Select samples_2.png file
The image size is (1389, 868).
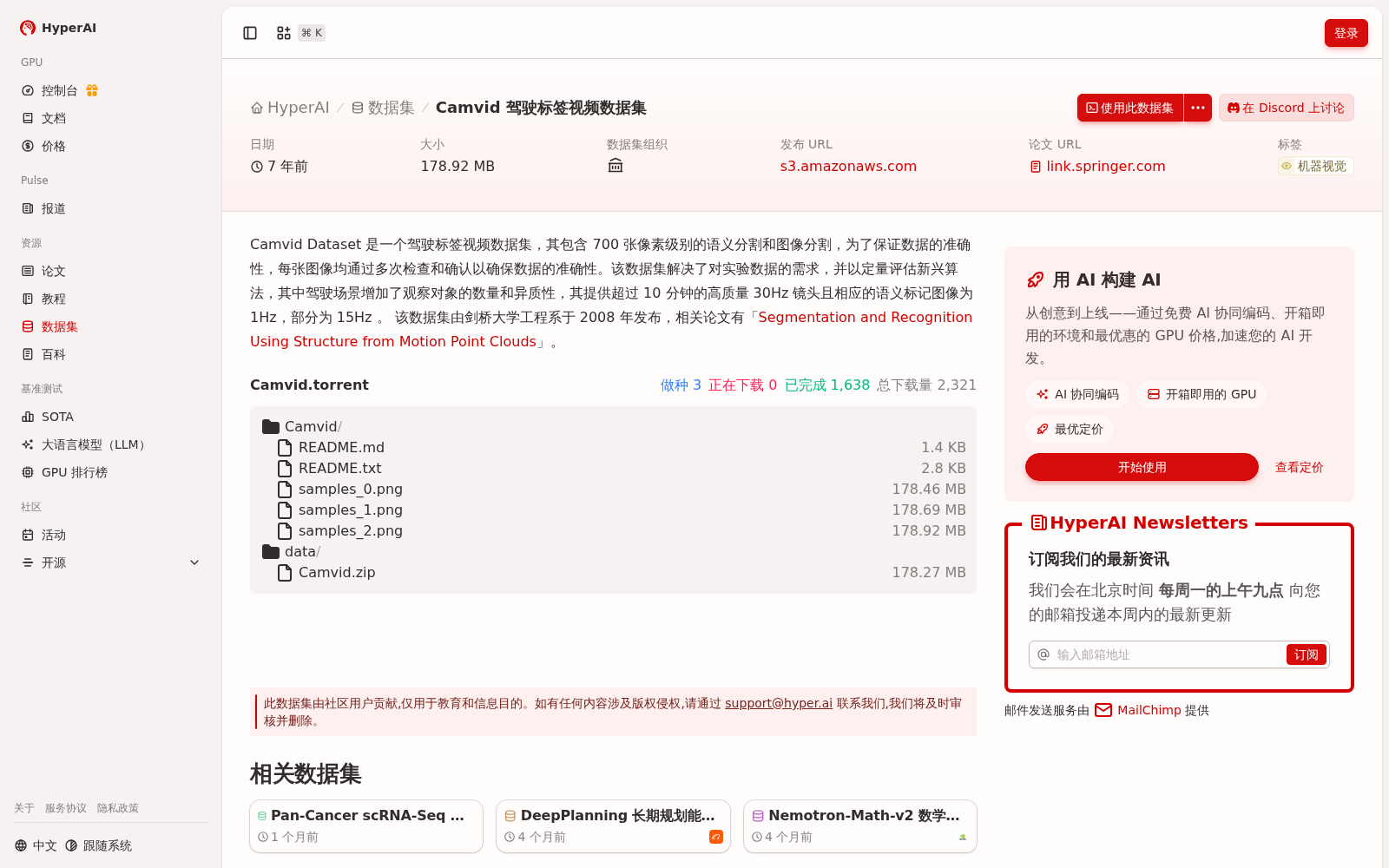point(613,530)
